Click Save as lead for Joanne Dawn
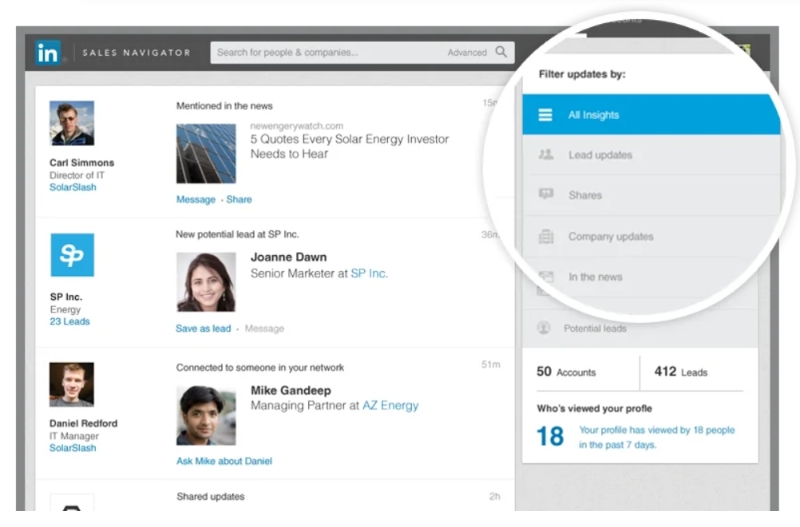The width and height of the screenshot is (800, 527). coord(203,328)
